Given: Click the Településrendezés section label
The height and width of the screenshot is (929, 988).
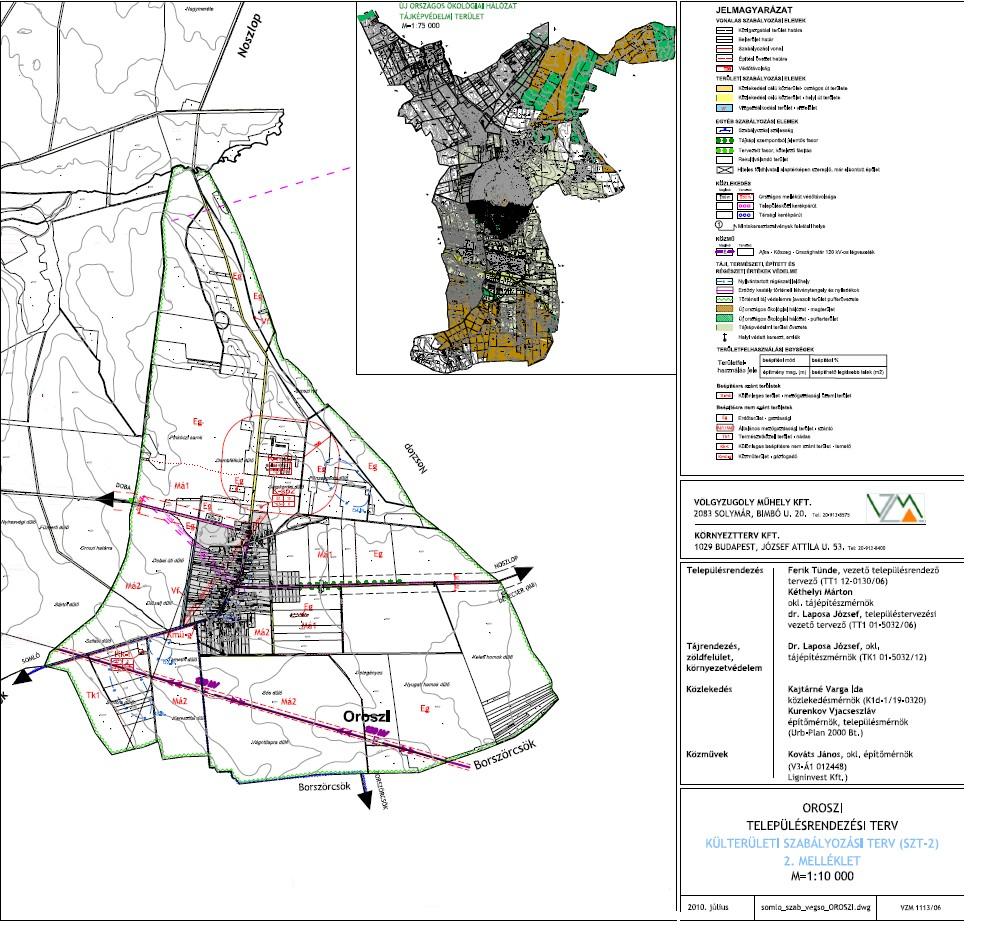Looking at the screenshot, I should coord(725,570).
